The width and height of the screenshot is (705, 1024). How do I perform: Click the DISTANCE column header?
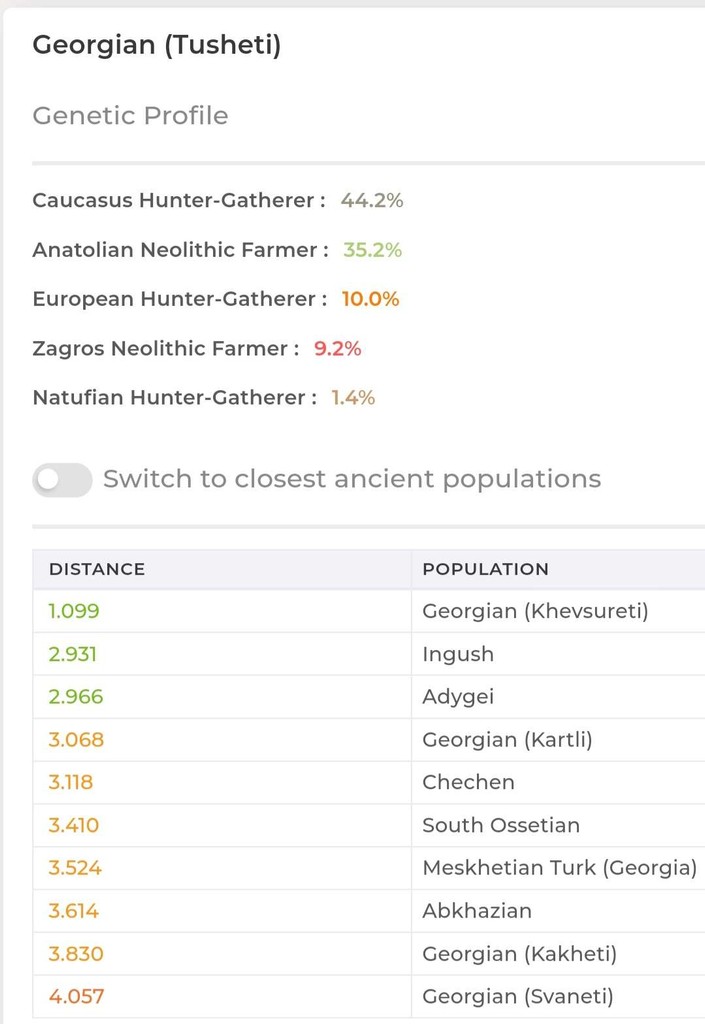point(97,569)
